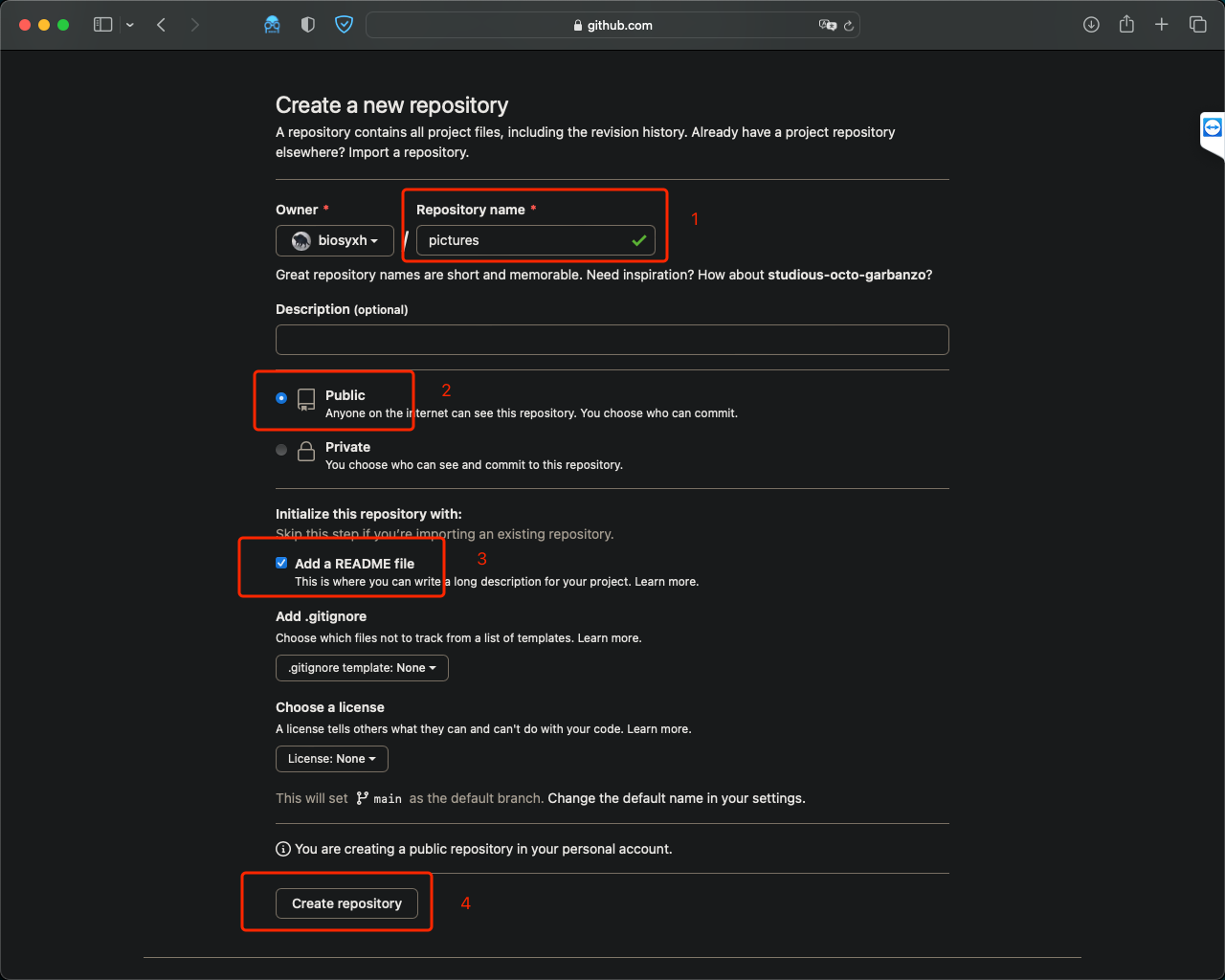This screenshot has width=1225, height=980.
Task: Click the Safari sidebar icon
Action: coord(102,24)
